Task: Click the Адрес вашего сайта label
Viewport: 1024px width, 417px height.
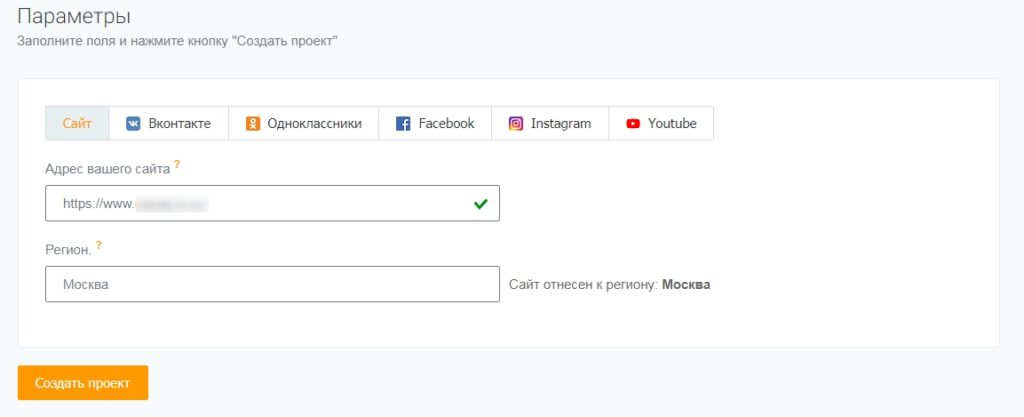Action: click(x=107, y=169)
